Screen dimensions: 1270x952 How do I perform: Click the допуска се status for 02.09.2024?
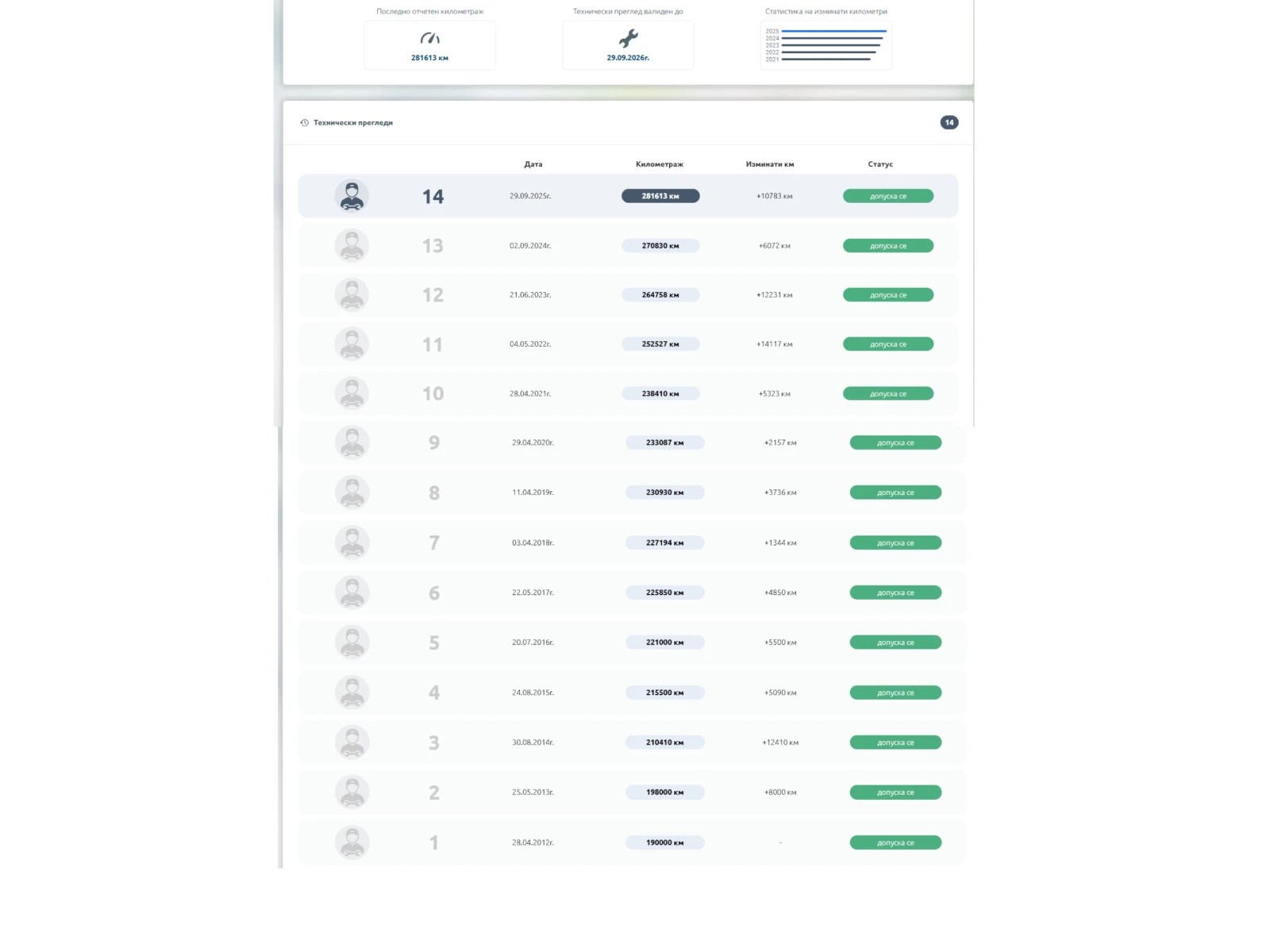coord(887,246)
